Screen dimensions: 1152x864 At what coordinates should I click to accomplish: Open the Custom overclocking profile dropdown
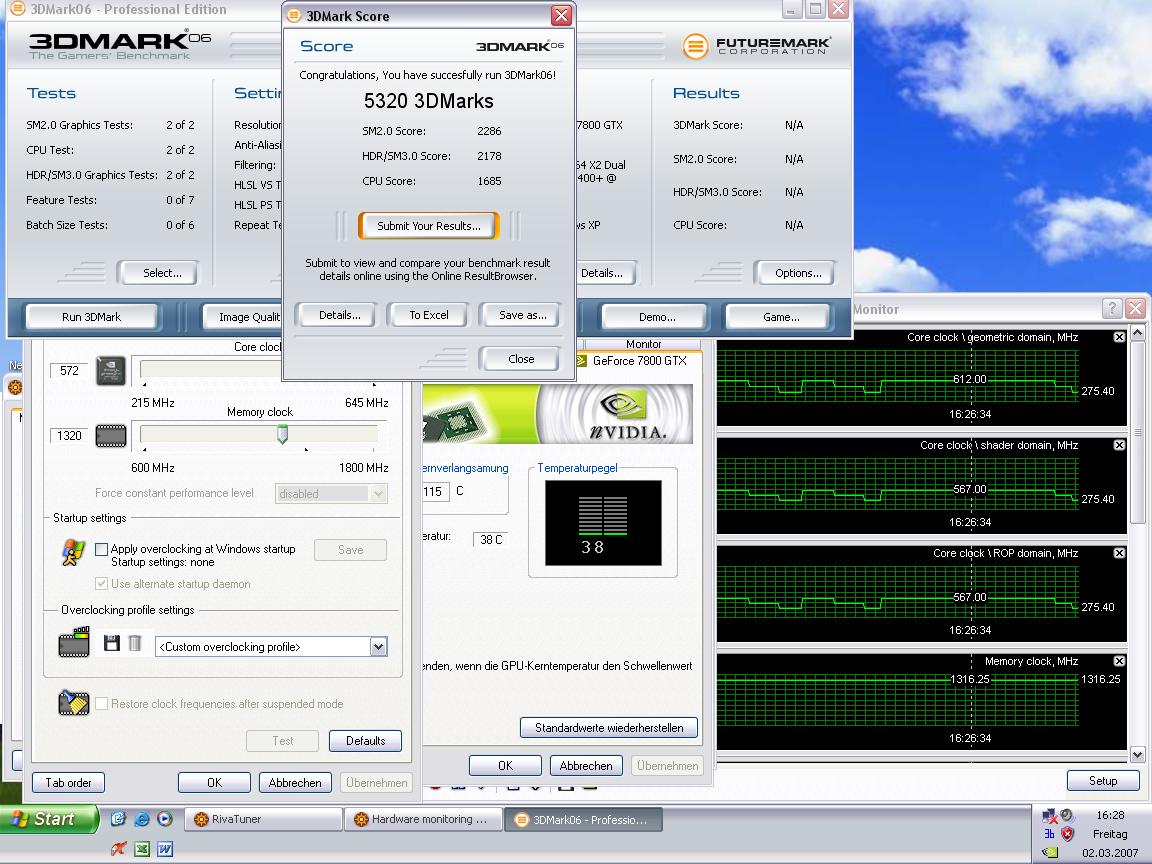click(x=378, y=647)
